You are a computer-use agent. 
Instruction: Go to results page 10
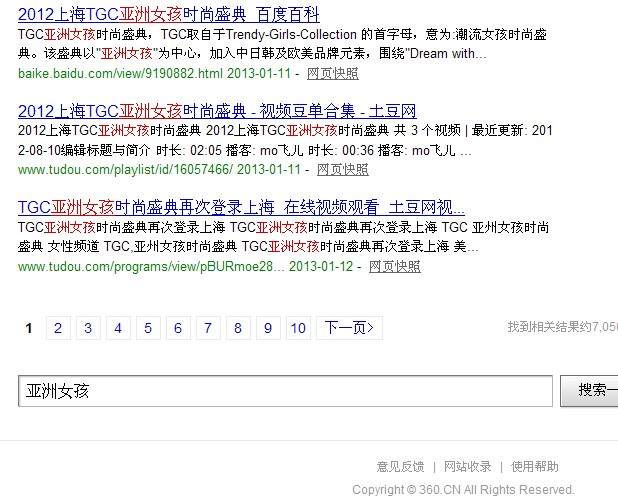click(298, 328)
